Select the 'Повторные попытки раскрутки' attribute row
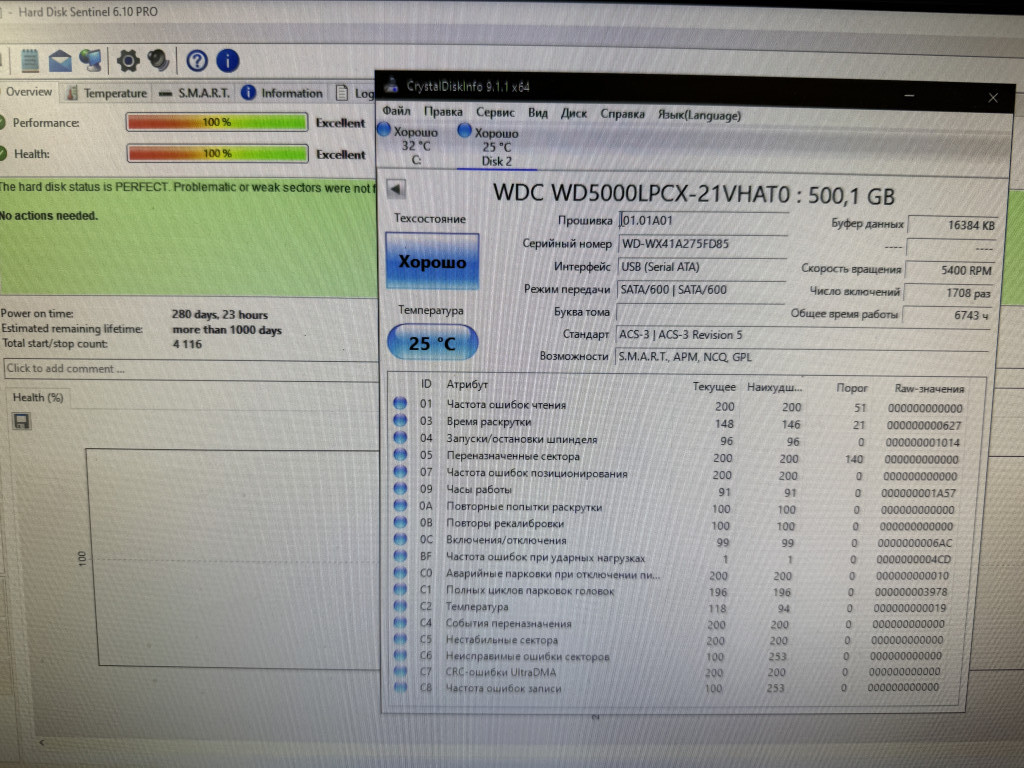1024x768 pixels. tap(677, 507)
